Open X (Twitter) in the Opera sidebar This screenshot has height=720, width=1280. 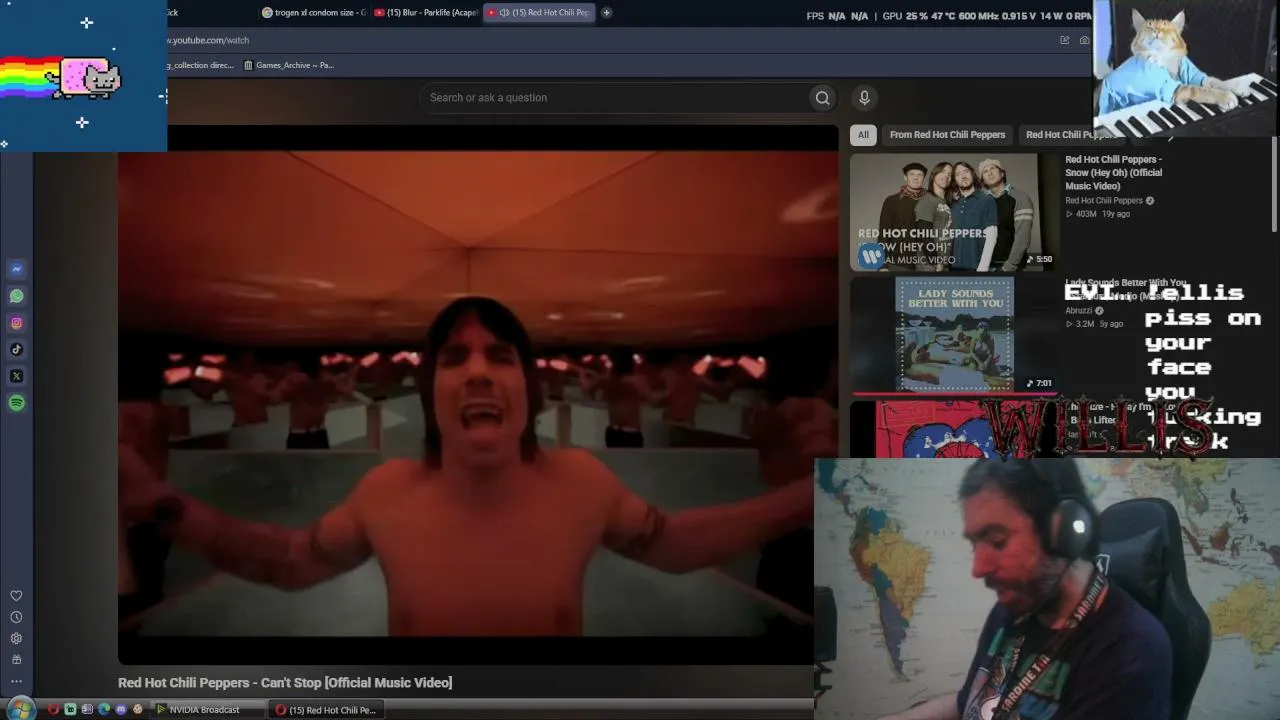click(16, 376)
